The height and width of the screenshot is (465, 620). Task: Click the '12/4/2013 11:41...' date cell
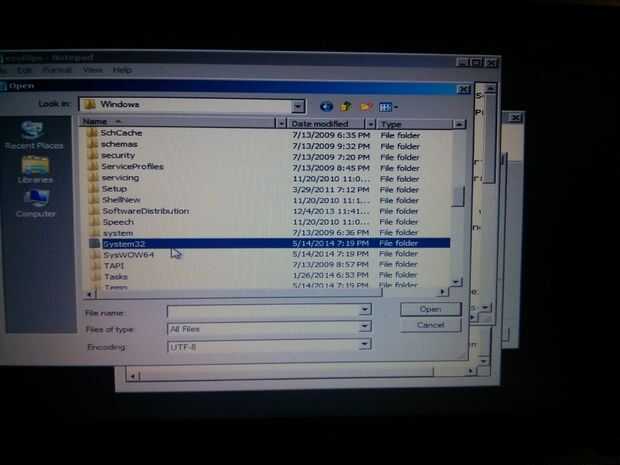(331, 211)
